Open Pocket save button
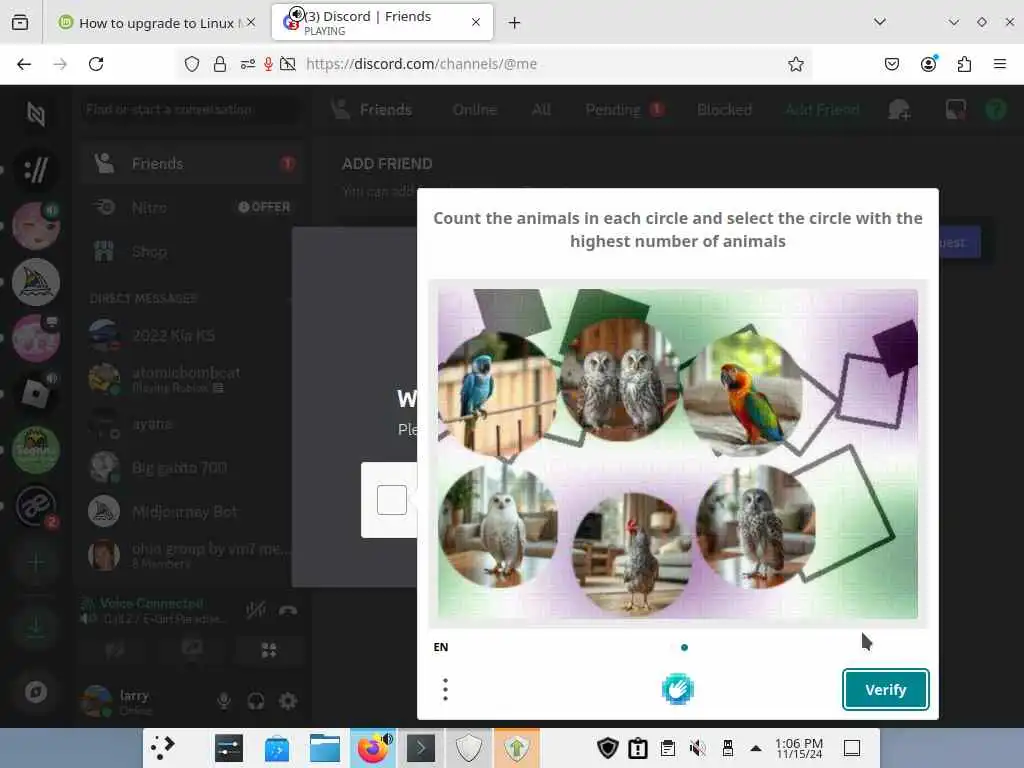Image resolution: width=1024 pixels, height=768 pixels. click(x=891, y=64)
